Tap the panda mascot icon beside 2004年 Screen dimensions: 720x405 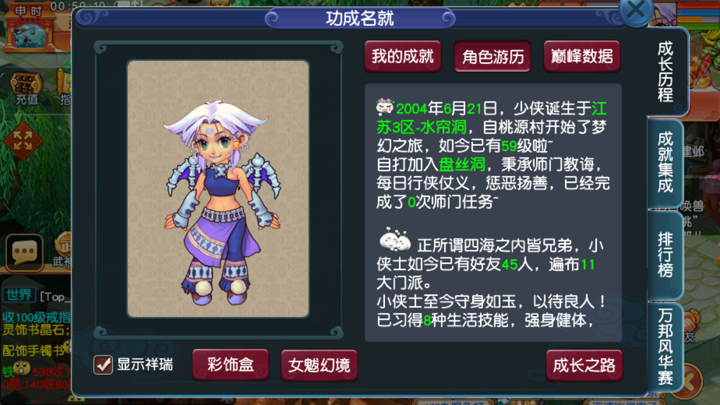[385, 106]
